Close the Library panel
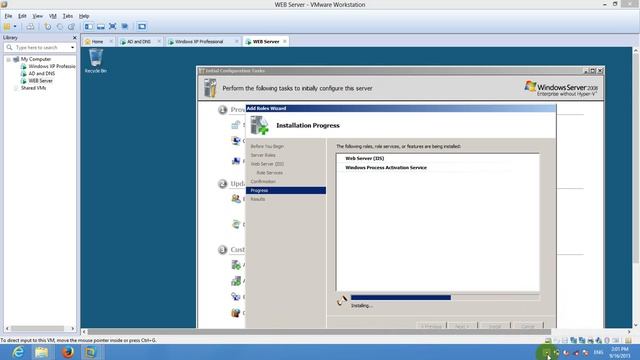This screenshot has width=640, height=360. point(74,38)
